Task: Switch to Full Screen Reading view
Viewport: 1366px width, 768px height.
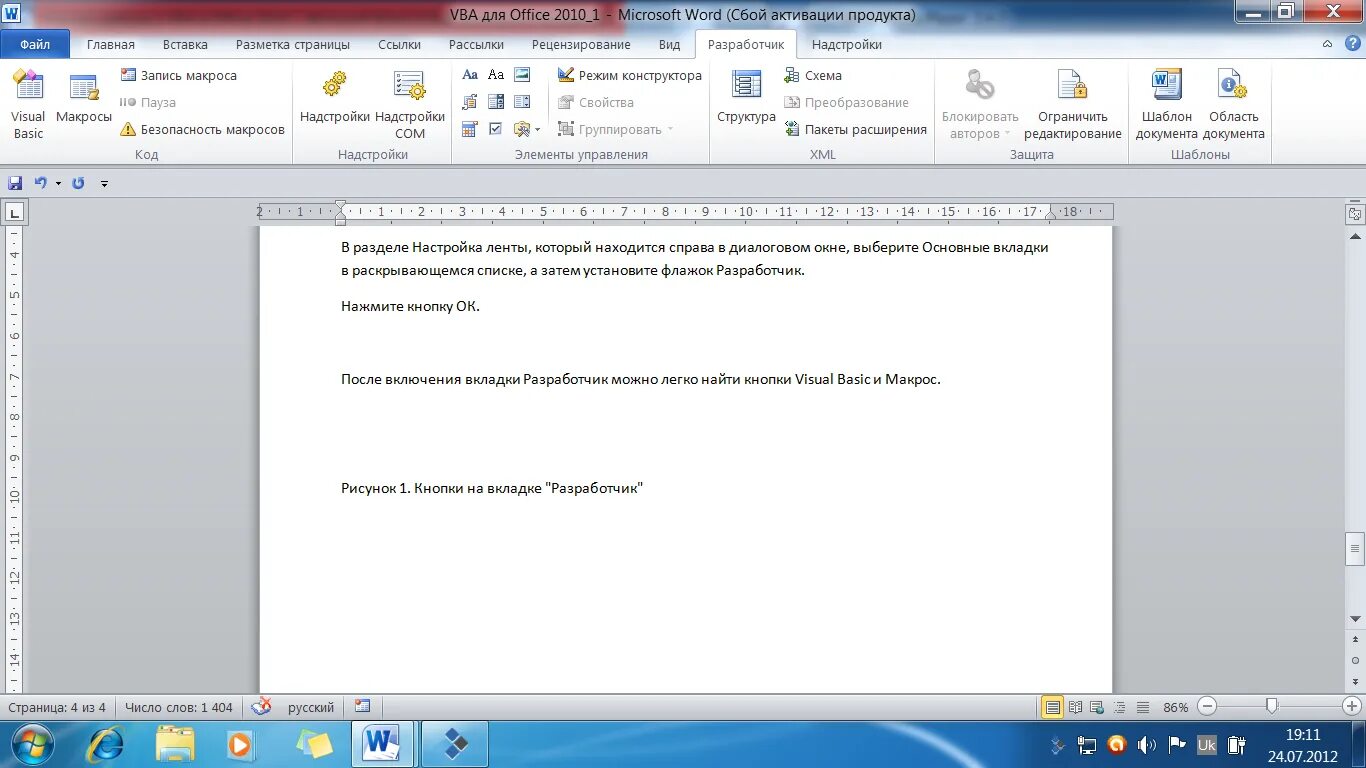Action: tap(1076, 707)
